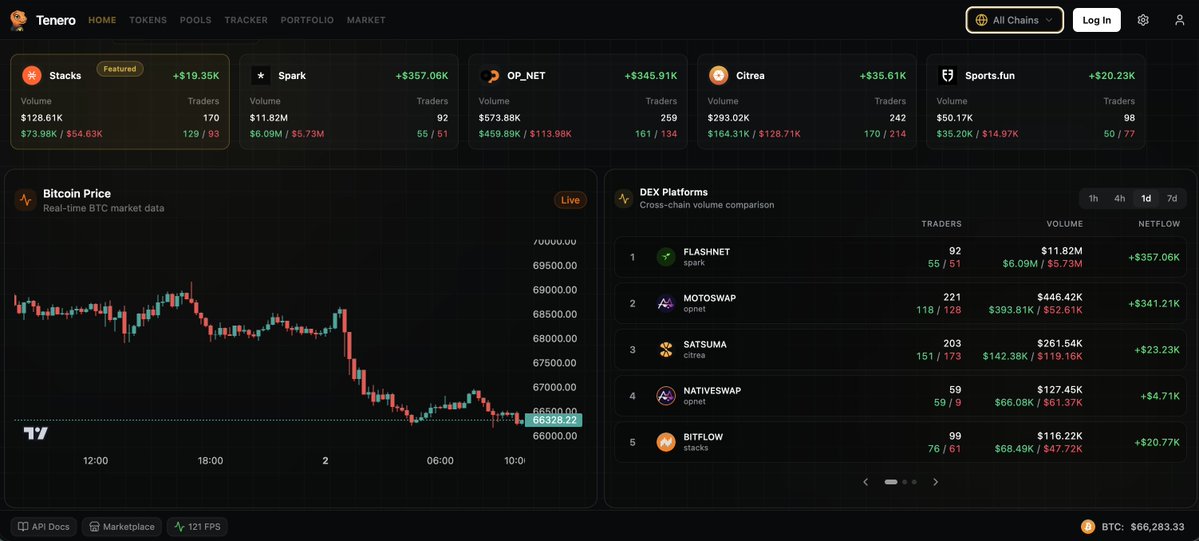Click the DEX Platforms pulse icon
This screenshot has width=1199, height=541.
[x=623, y=198]
